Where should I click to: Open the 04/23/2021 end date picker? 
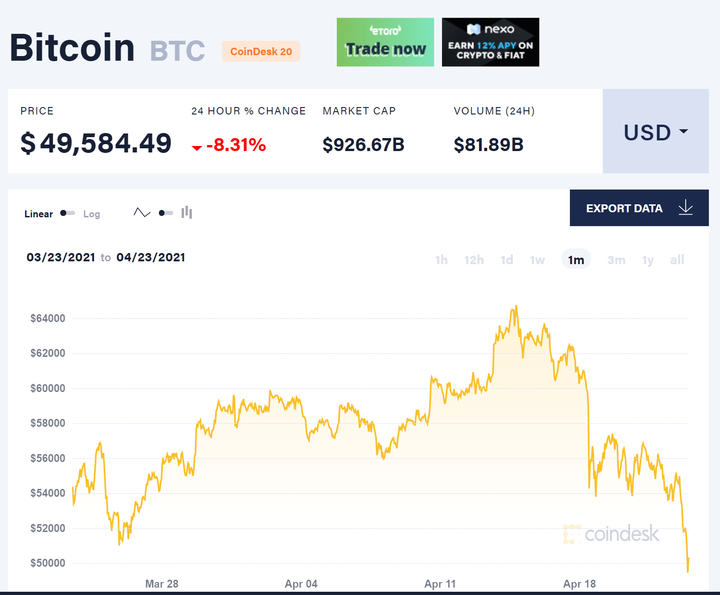tap(151, 257)
